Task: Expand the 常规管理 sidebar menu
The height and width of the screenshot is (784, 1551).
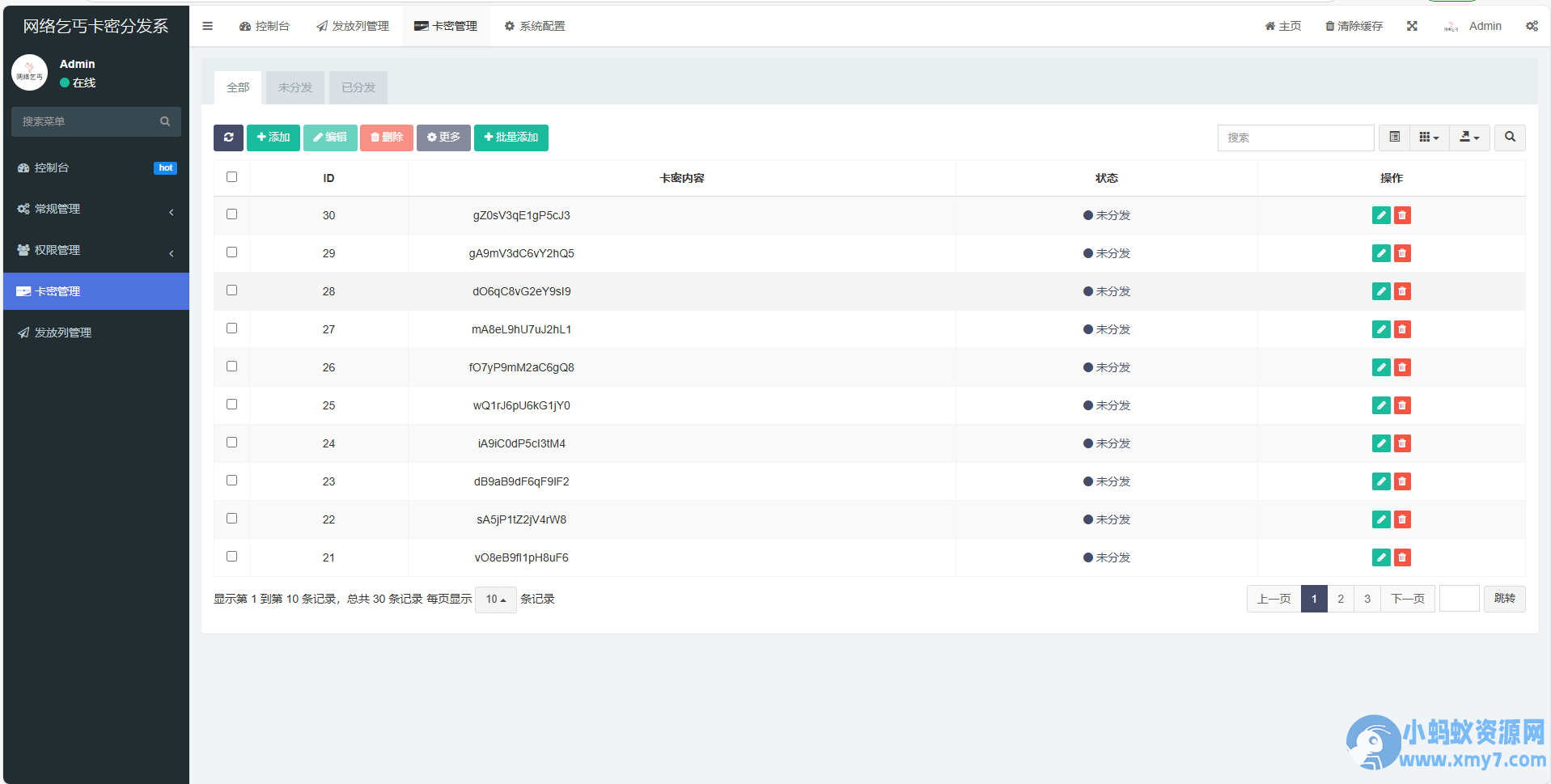Action: click(x=96, y=209)
